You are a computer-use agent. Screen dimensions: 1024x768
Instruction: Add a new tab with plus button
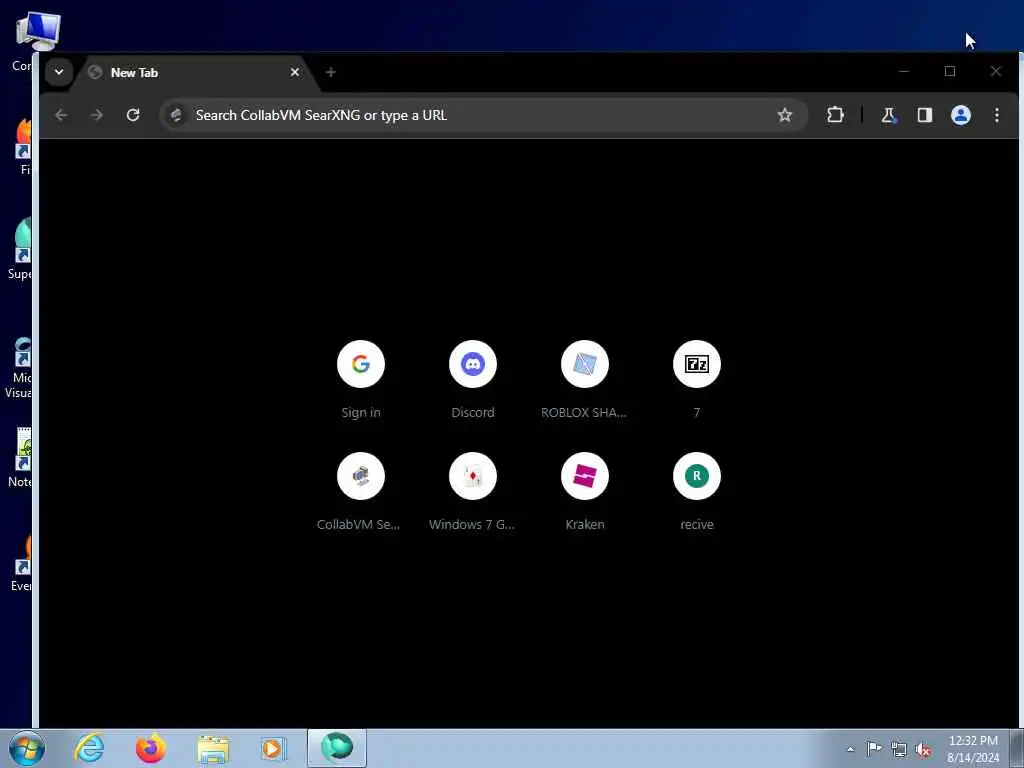point(331,72)
